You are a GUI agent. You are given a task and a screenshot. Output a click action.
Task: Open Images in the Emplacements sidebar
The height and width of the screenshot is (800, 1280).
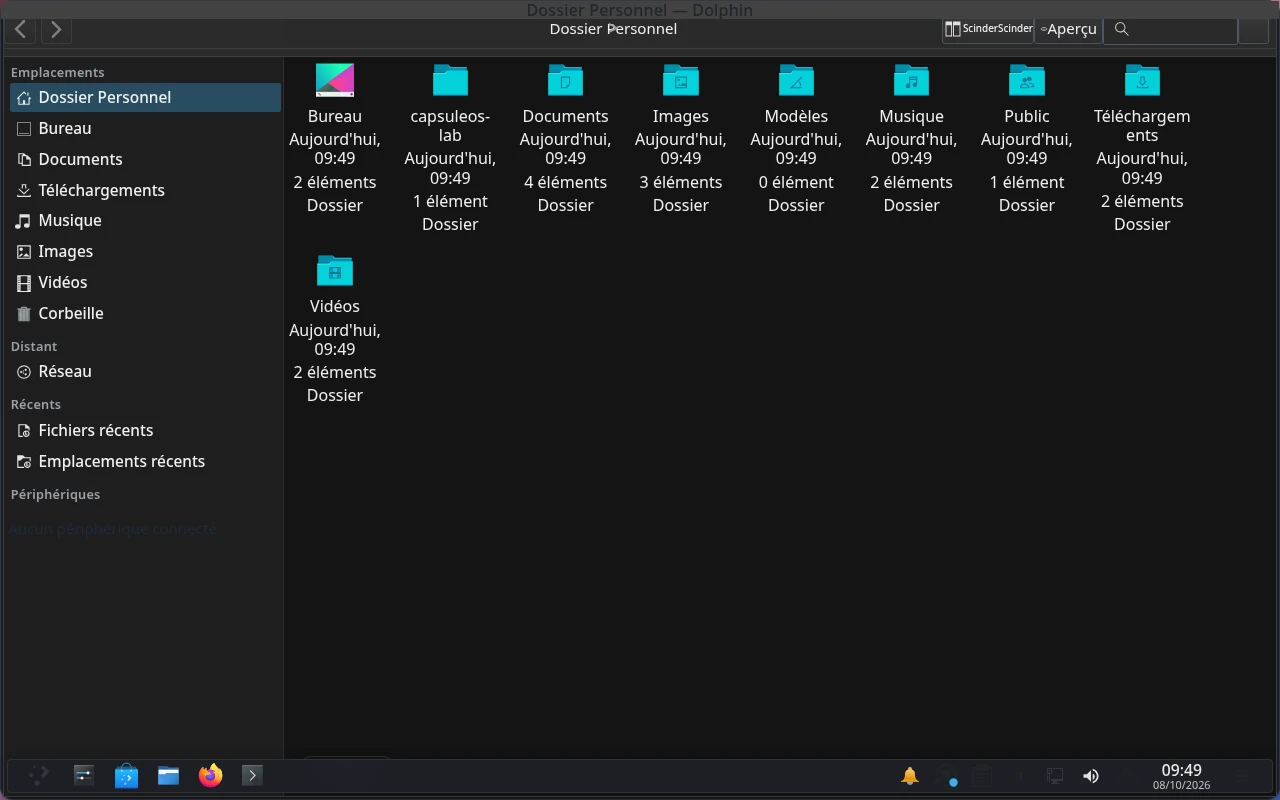[146, 251]
